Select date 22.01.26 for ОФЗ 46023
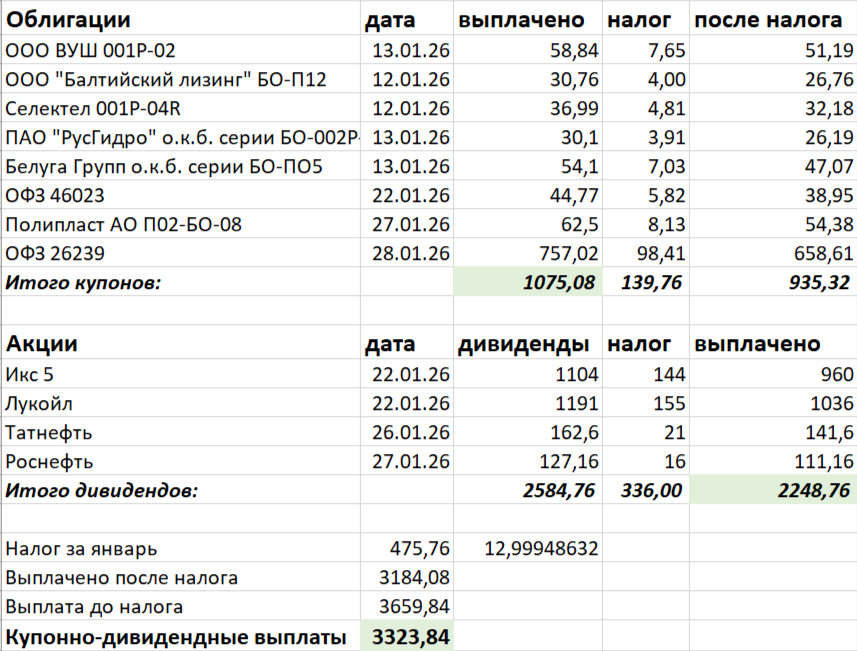This screenshot has height=651, width=857. click(x=407, y=195)
